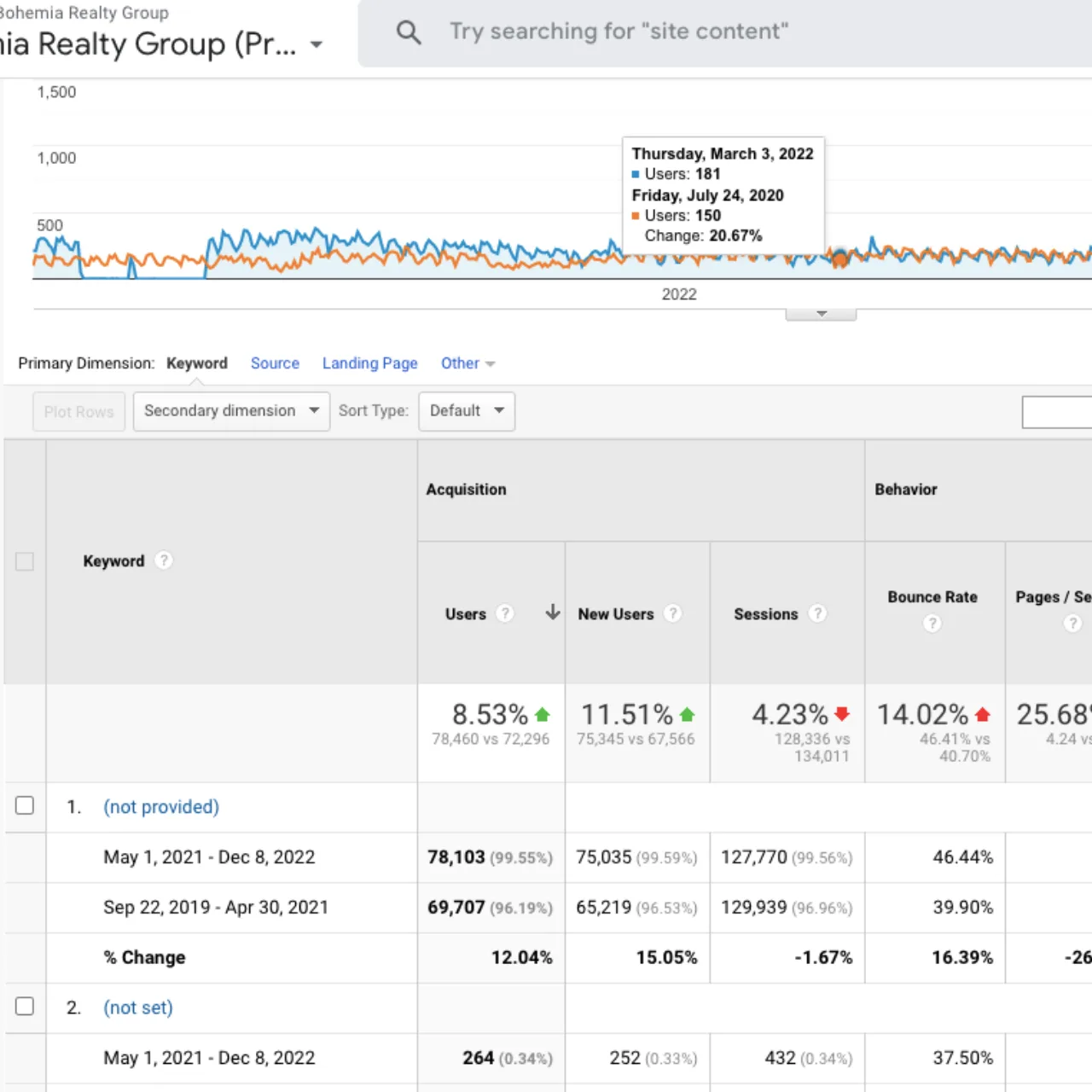Viewport: 1092px width, 1092px height.
Task: Open help for New Users column
Action: 672,613
